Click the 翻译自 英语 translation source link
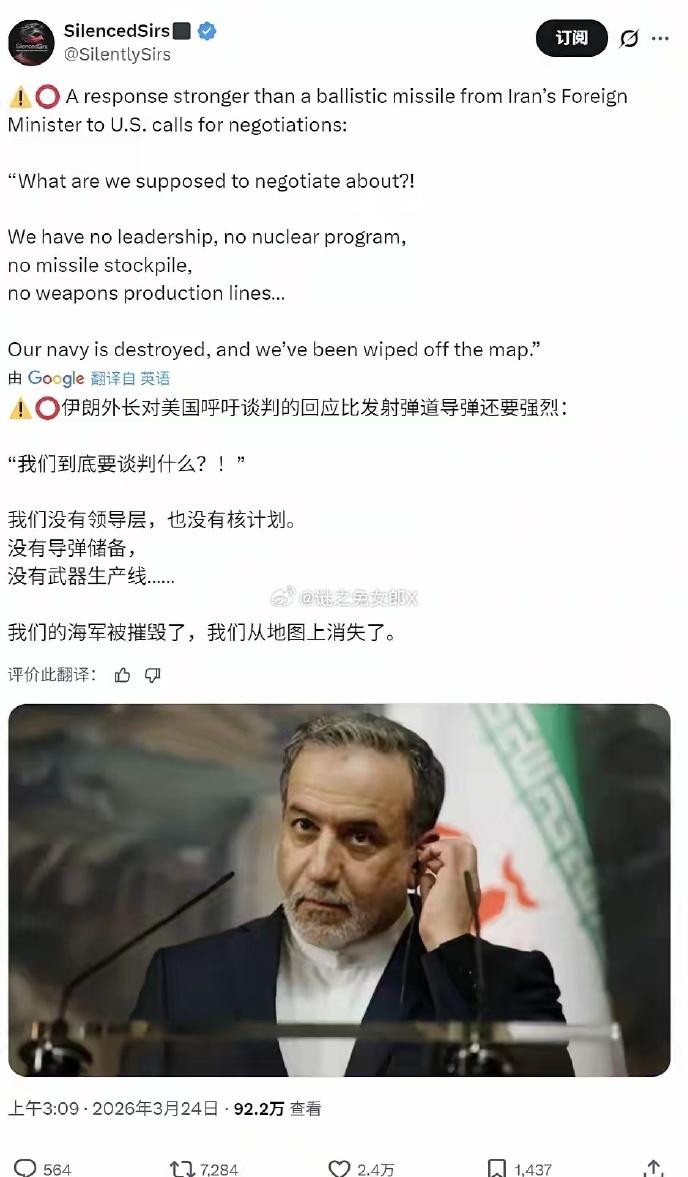Viewport: 688px width, 1177px height. click(x=131, y=378)
